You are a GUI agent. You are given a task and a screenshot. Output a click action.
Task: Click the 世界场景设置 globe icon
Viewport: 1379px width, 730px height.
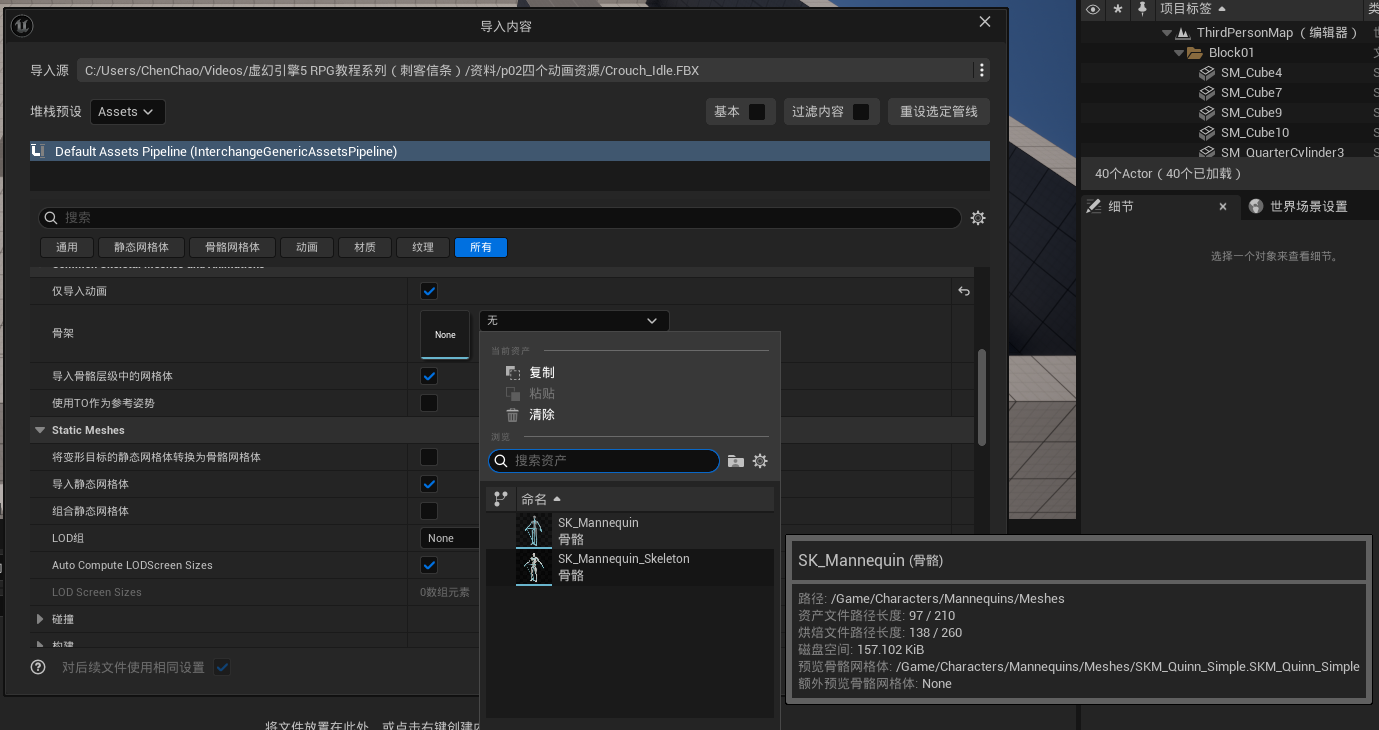(x=1256, y=206)
